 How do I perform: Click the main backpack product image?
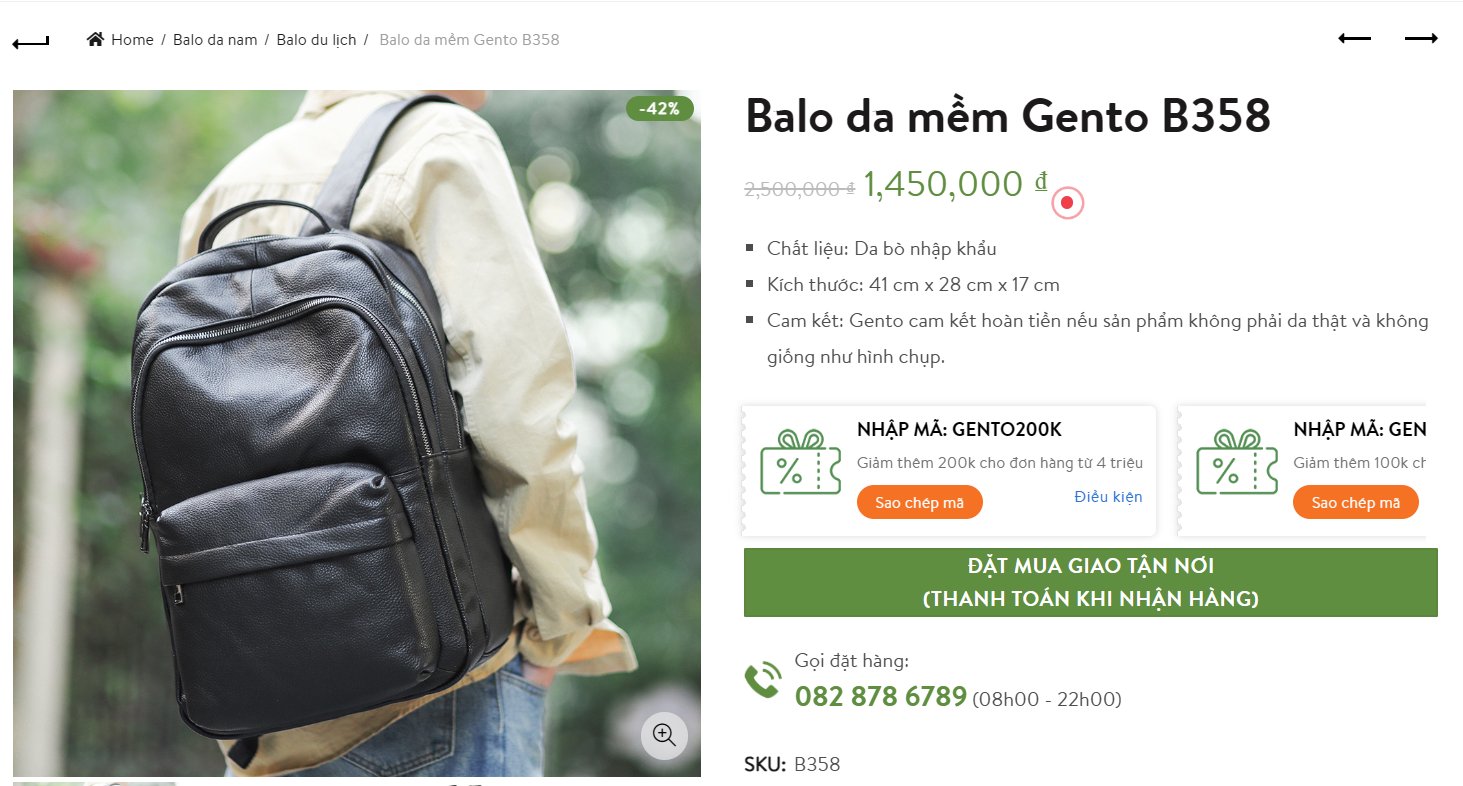357,433
